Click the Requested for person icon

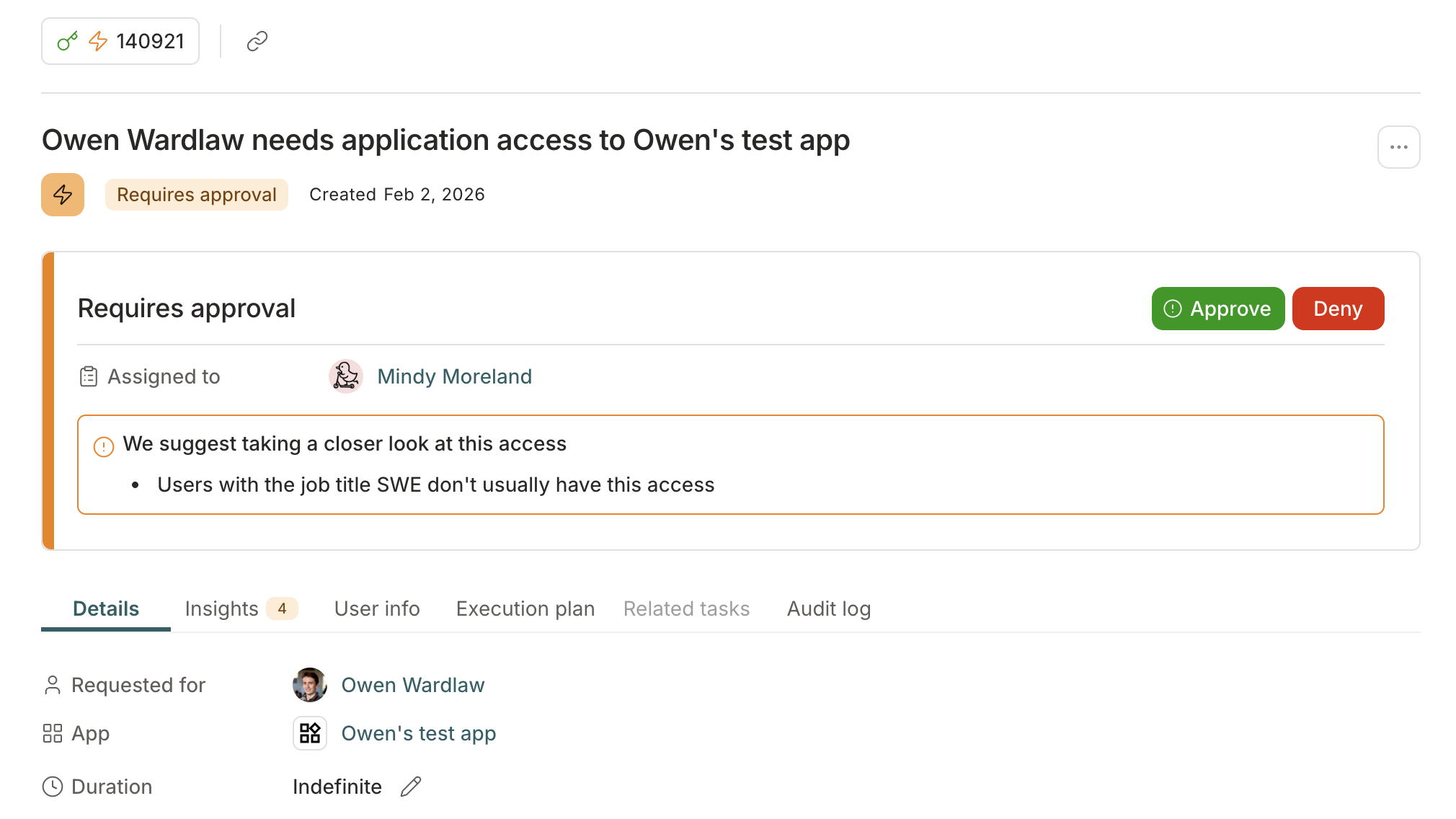pyautogui.click(x=53, y=685)
